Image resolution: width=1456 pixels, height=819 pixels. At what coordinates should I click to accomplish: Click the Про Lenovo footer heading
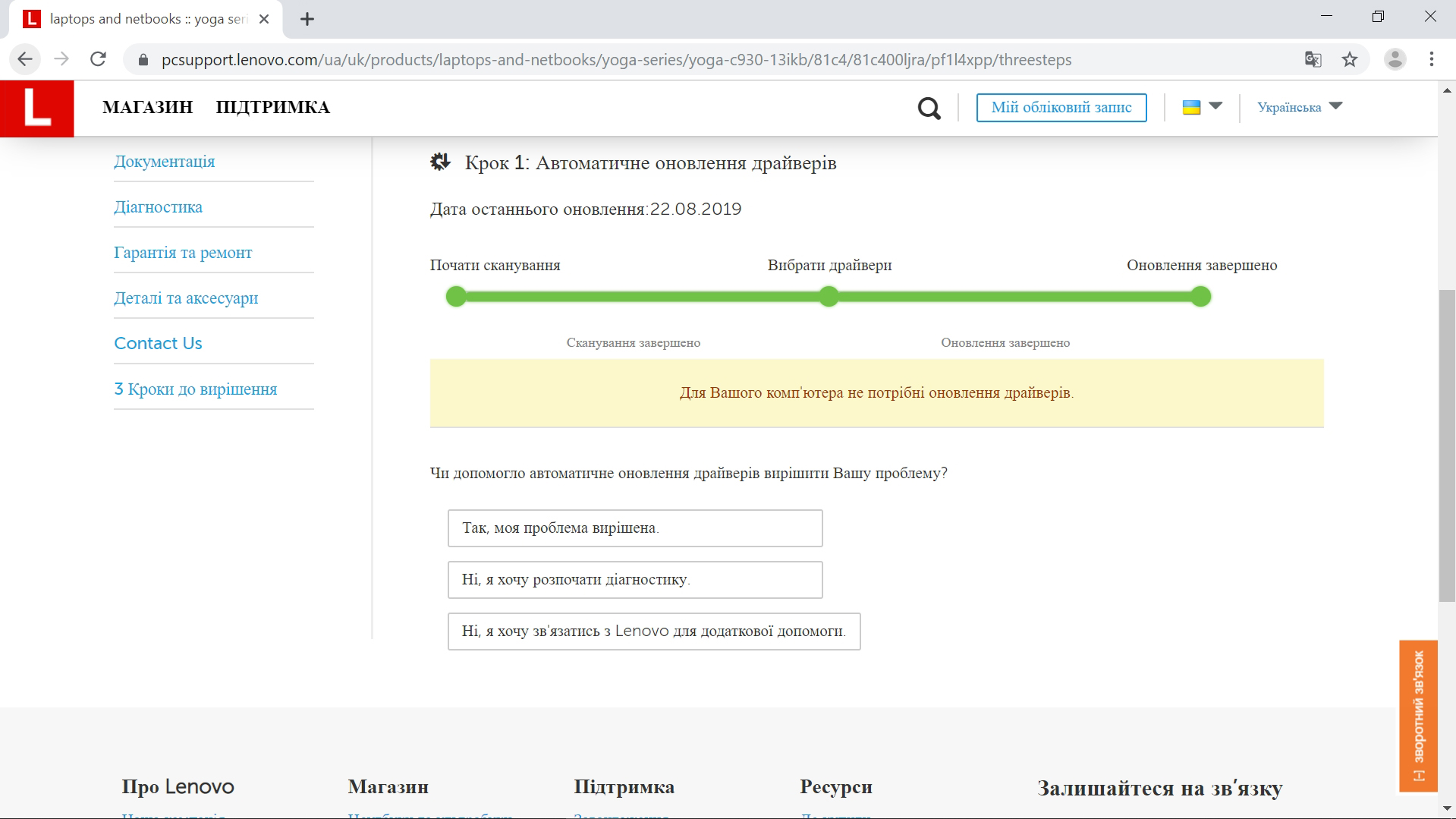(x=178, y=787)
